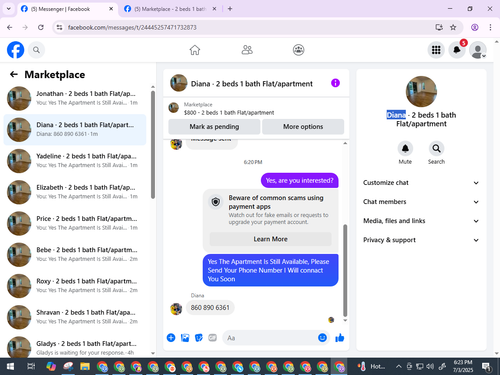Image resolution: width=500 pixels, height=375 pixels.
Task: Send a thumbs-up like
Action: click(340, 338)
